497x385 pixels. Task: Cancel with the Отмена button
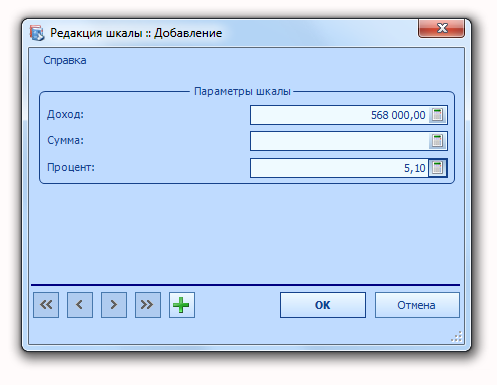point(417,305)
